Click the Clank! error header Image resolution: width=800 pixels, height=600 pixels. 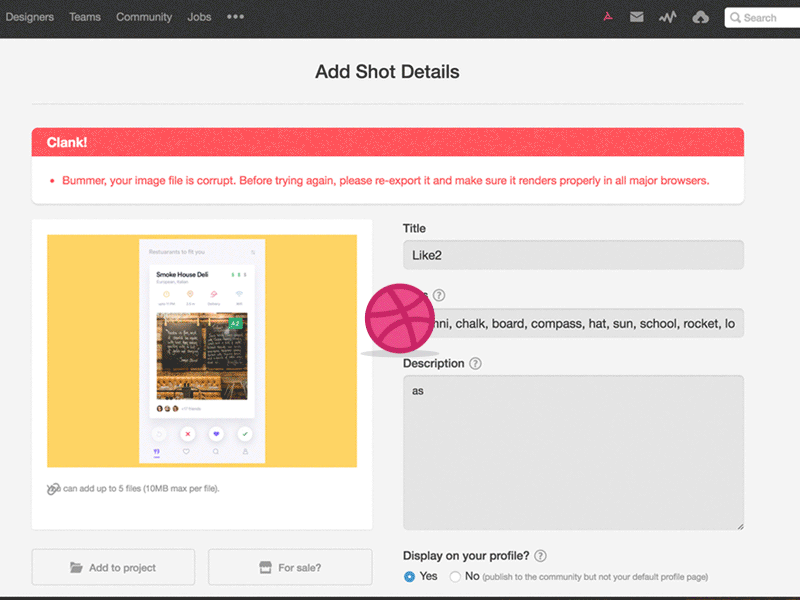388,142
